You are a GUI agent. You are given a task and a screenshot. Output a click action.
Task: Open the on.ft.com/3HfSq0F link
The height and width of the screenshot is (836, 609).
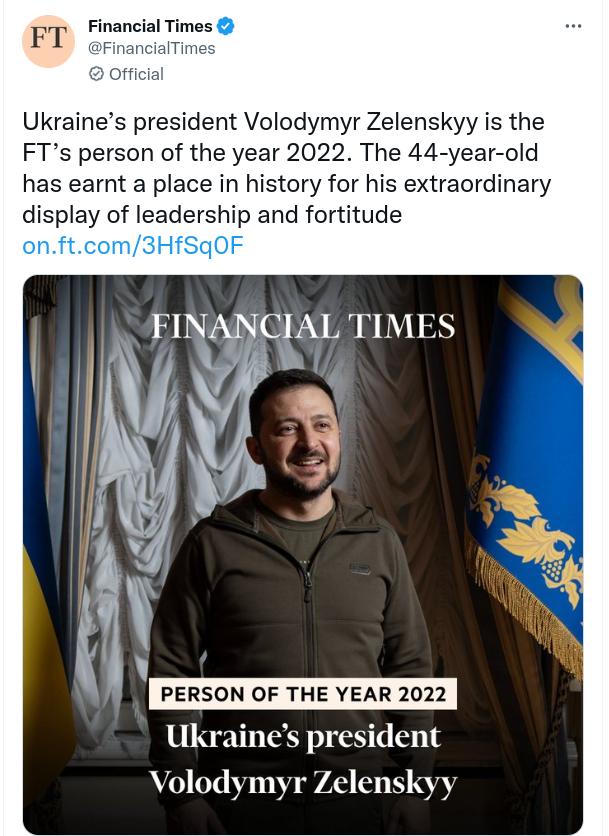click(x=133, y=245)
